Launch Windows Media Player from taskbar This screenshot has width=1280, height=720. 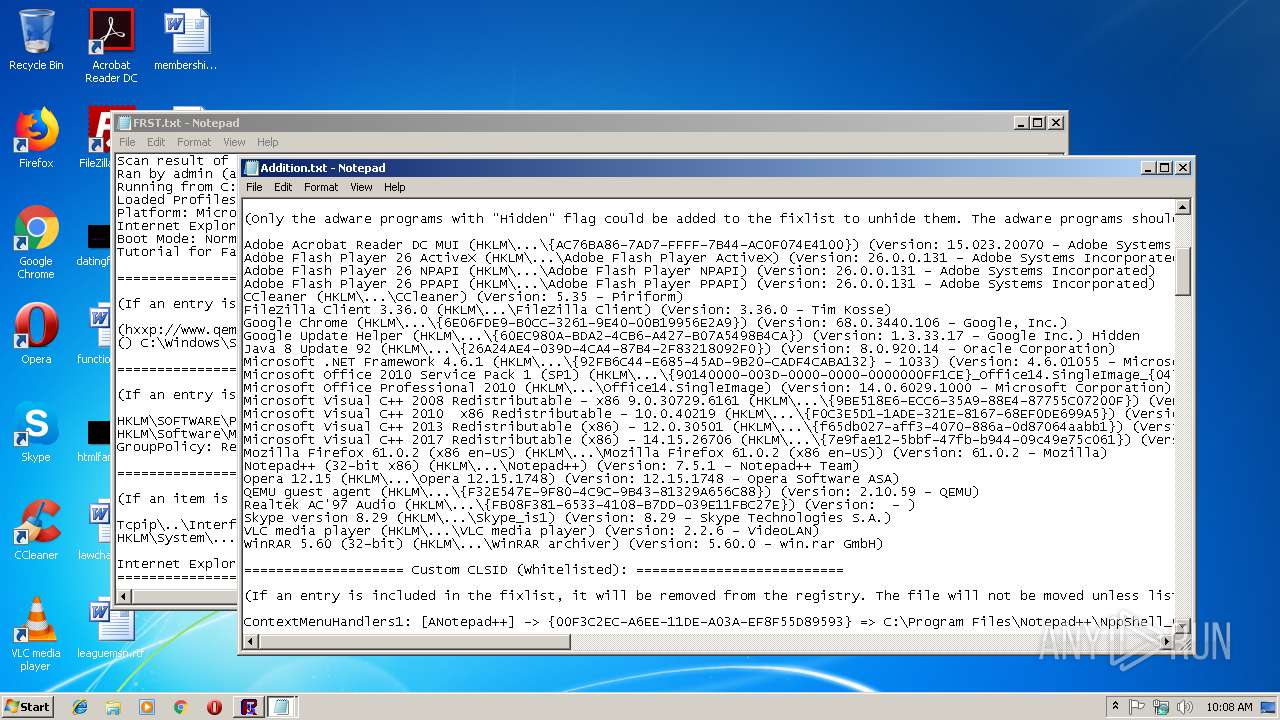[x=147, y=707]
